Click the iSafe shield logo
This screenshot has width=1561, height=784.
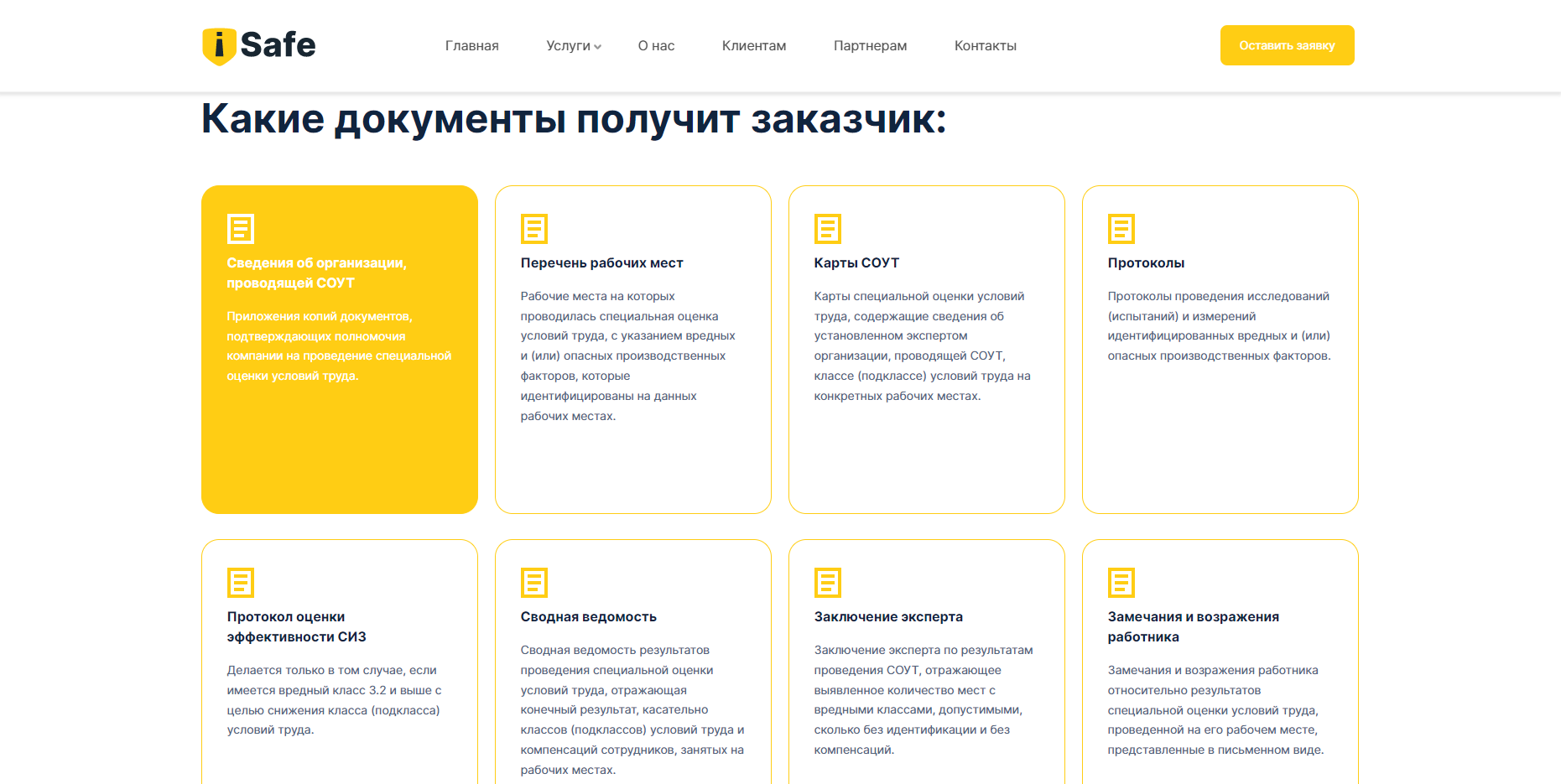pyautogui.click(x=219, y=46)
